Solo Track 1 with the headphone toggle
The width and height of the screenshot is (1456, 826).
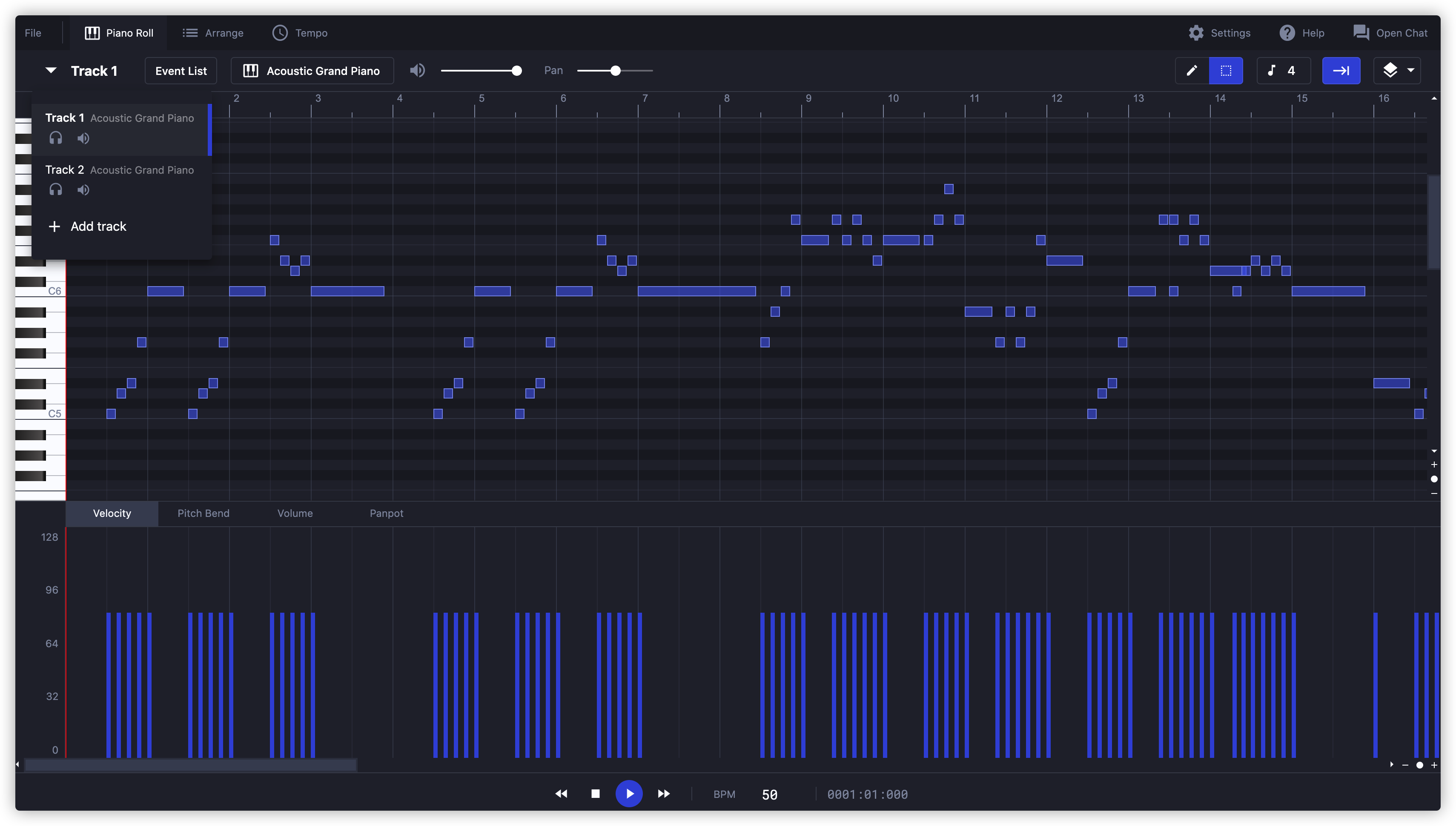click(56, 138)
